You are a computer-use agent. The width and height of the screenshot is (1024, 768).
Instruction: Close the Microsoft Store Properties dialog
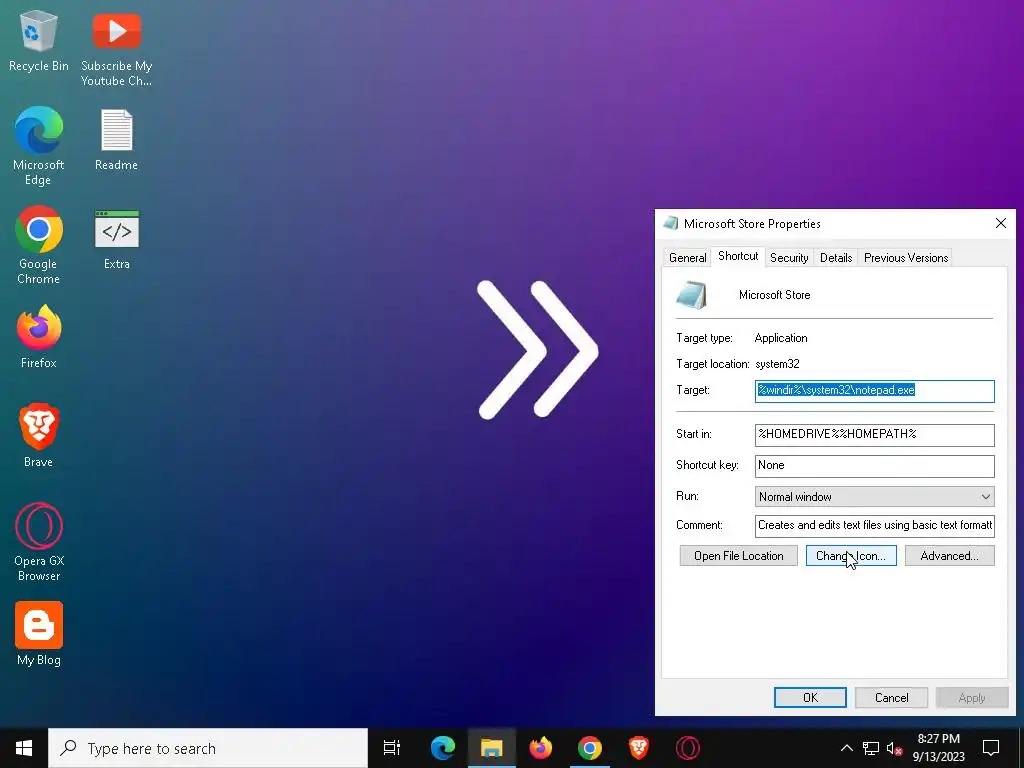click(x=1000, y=223)
